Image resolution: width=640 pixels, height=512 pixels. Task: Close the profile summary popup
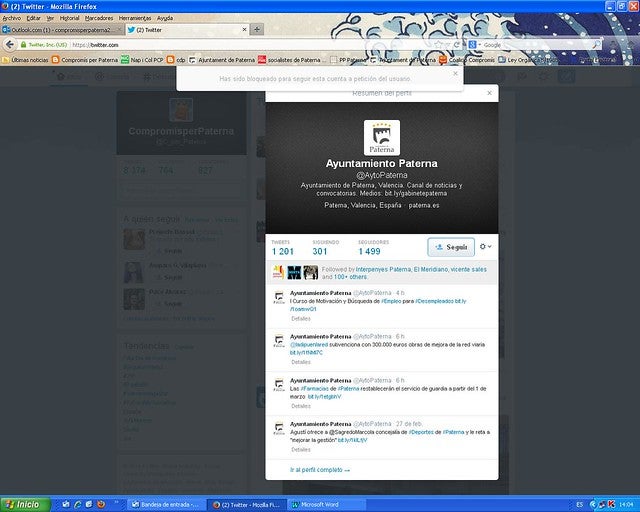click(489, 93)
